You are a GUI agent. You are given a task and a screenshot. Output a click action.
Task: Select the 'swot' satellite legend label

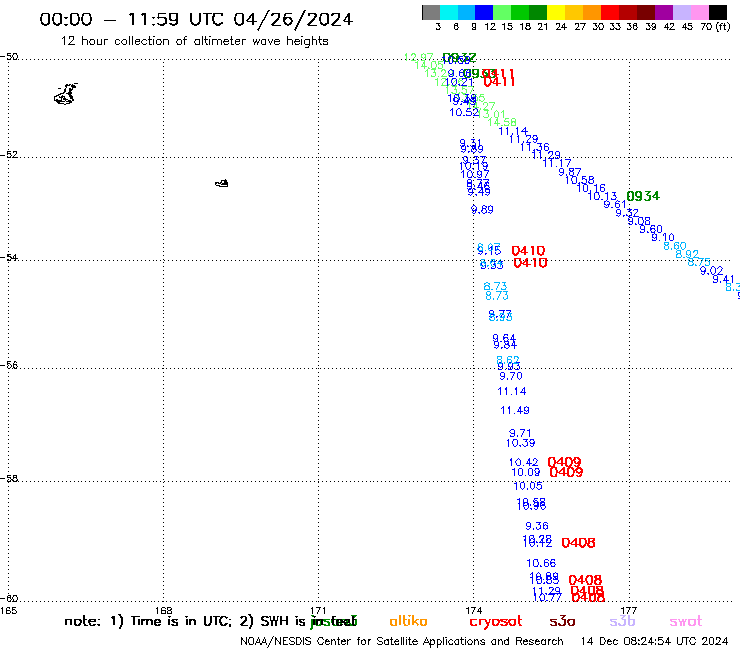click(x=686, y=621)
